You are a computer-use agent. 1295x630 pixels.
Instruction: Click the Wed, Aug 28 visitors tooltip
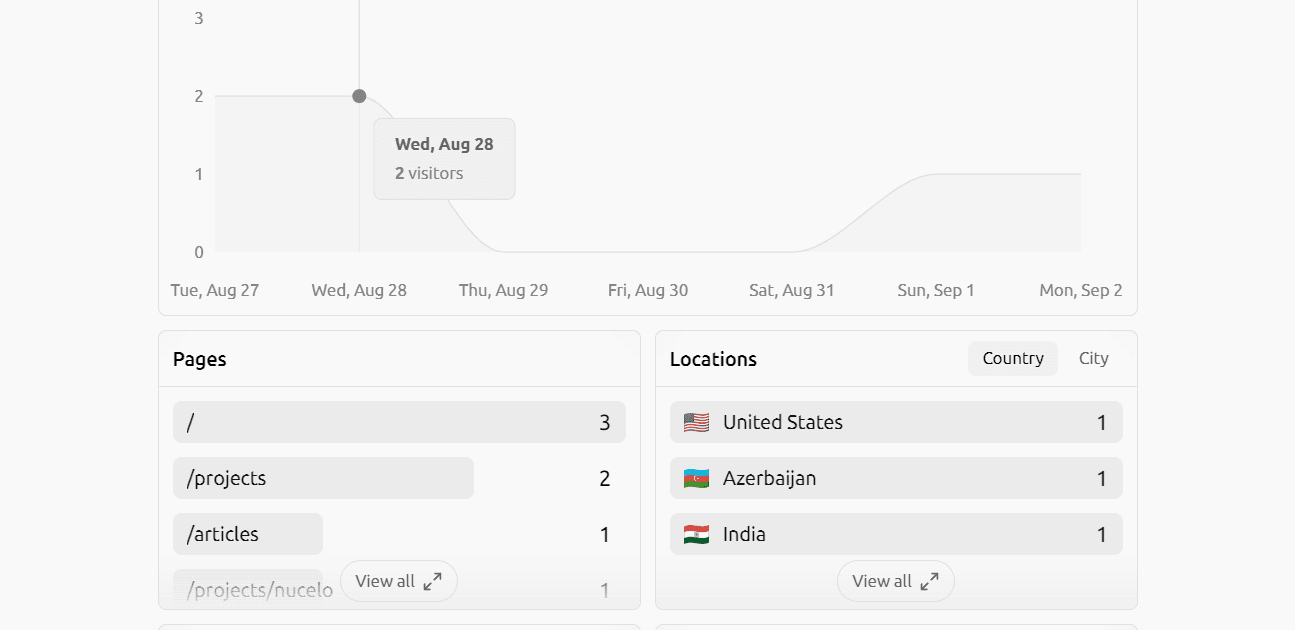pyautogui.click(x=444, y=159)
